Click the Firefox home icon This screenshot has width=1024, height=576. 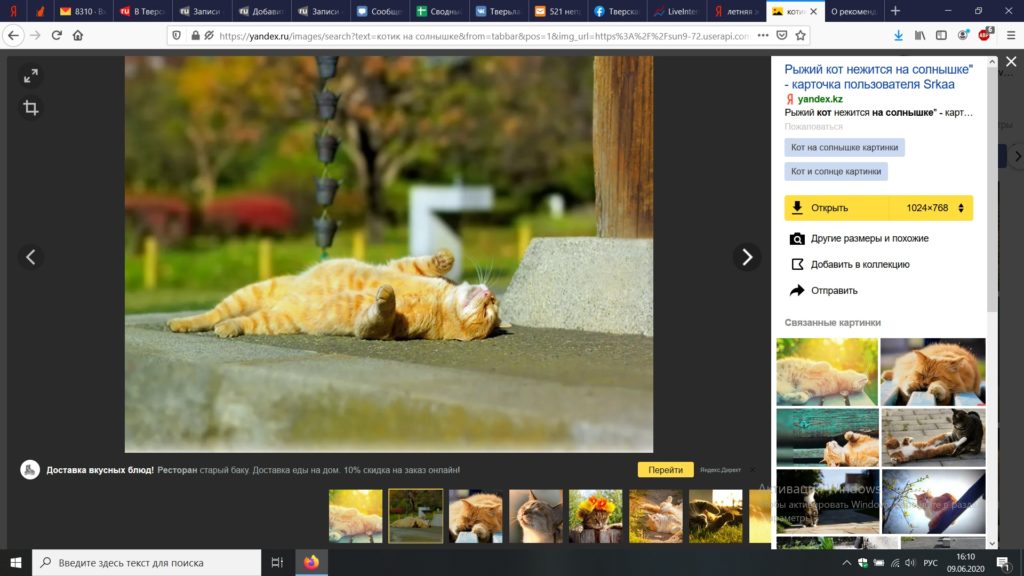pyautogui.click(x=78, y=35)
